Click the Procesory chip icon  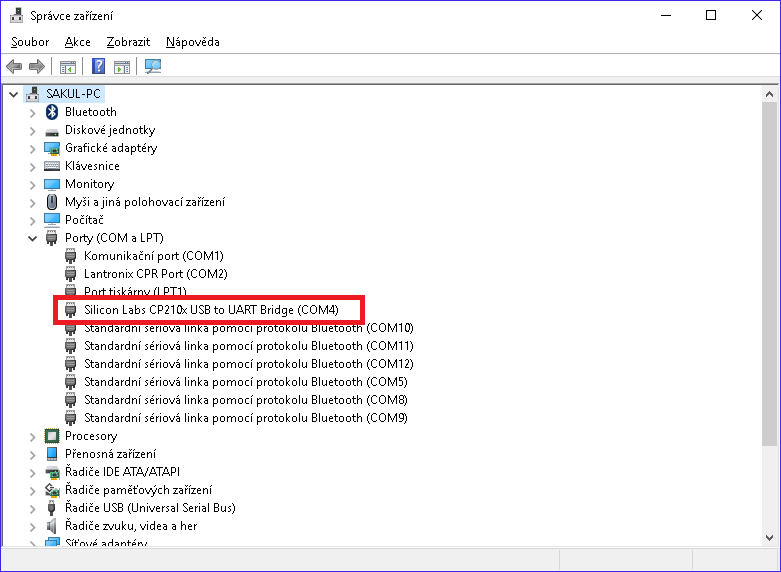[52, 436]
